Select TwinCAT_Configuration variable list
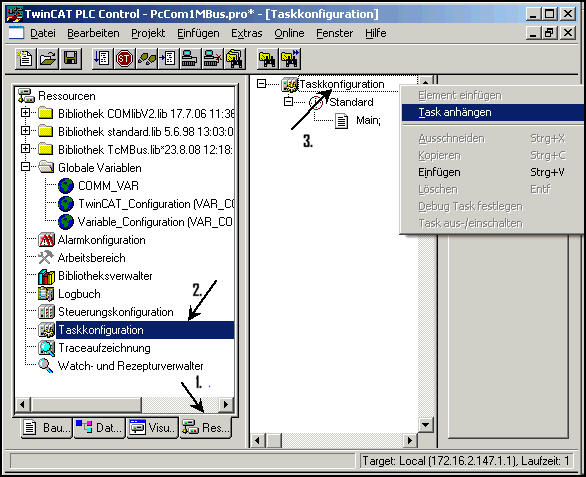 pos(156,204)
